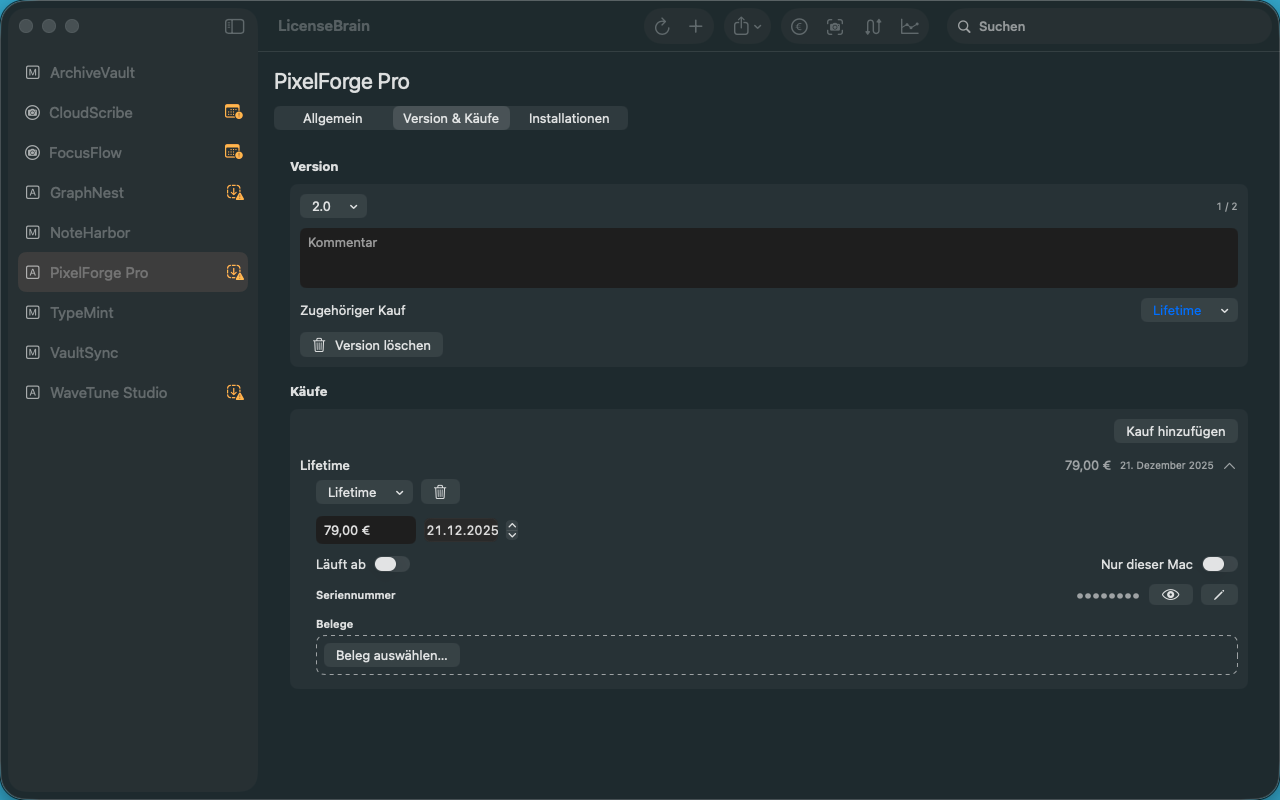Open the Installationen tab
This screenshot has height=800, width=1280.
pyautogui.click(x=569, y=118)
